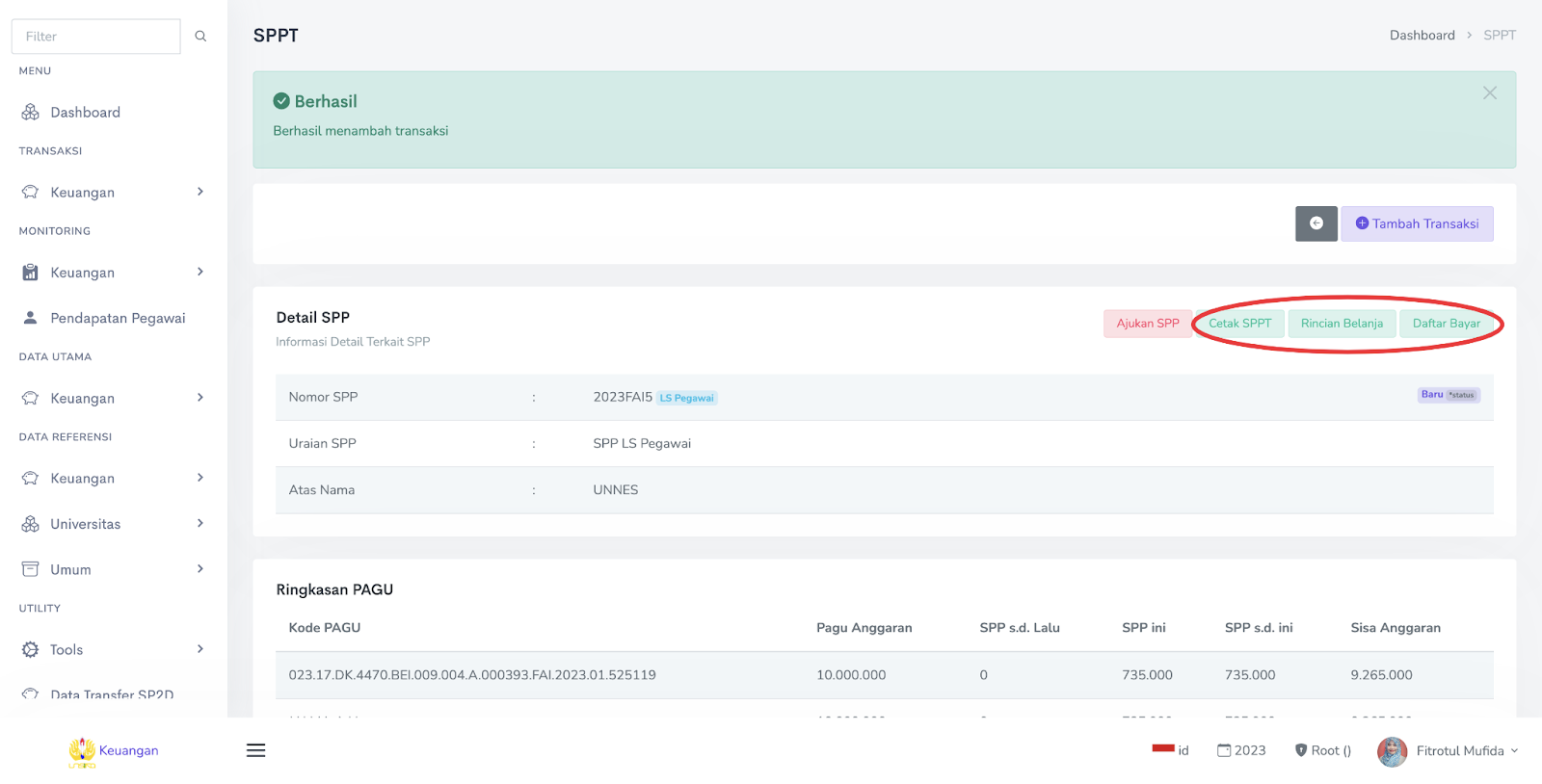The height and width of the screenshot is (784, 1542).
Task: Click the Indonesian flag language icon
Action: [x=1163, y=748]
